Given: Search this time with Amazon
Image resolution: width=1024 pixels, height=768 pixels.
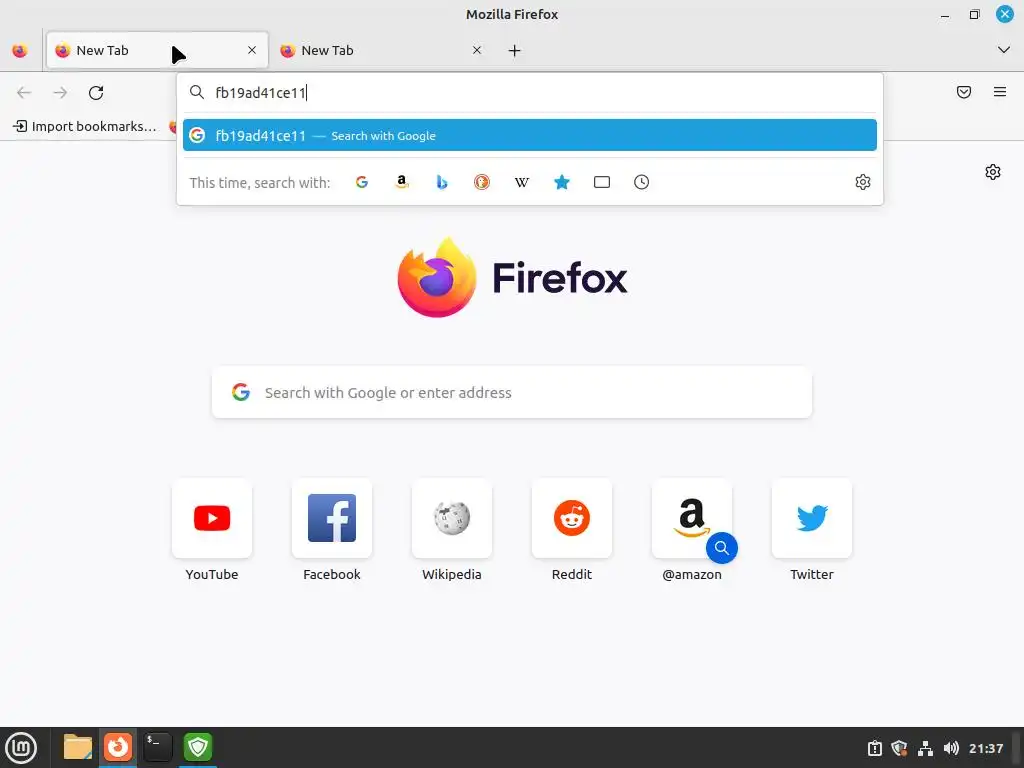Looking at the screenshot, I should (x=402, y=182).
